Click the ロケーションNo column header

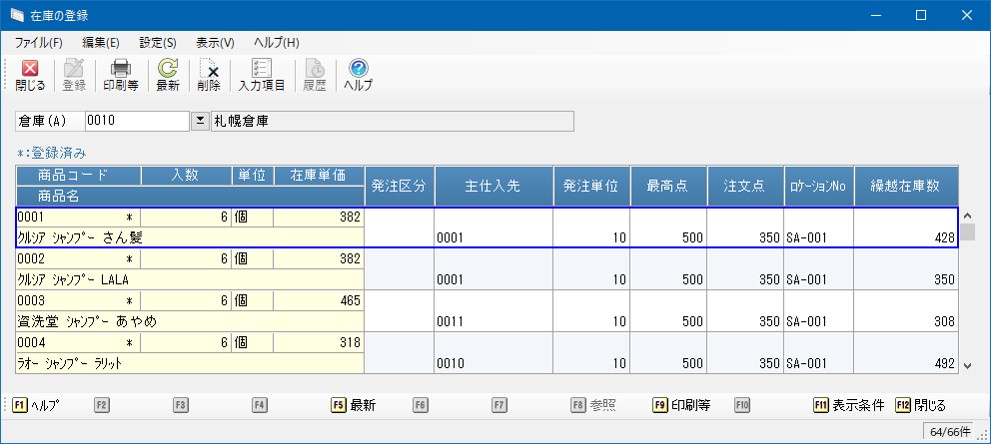tap(819, 186)
